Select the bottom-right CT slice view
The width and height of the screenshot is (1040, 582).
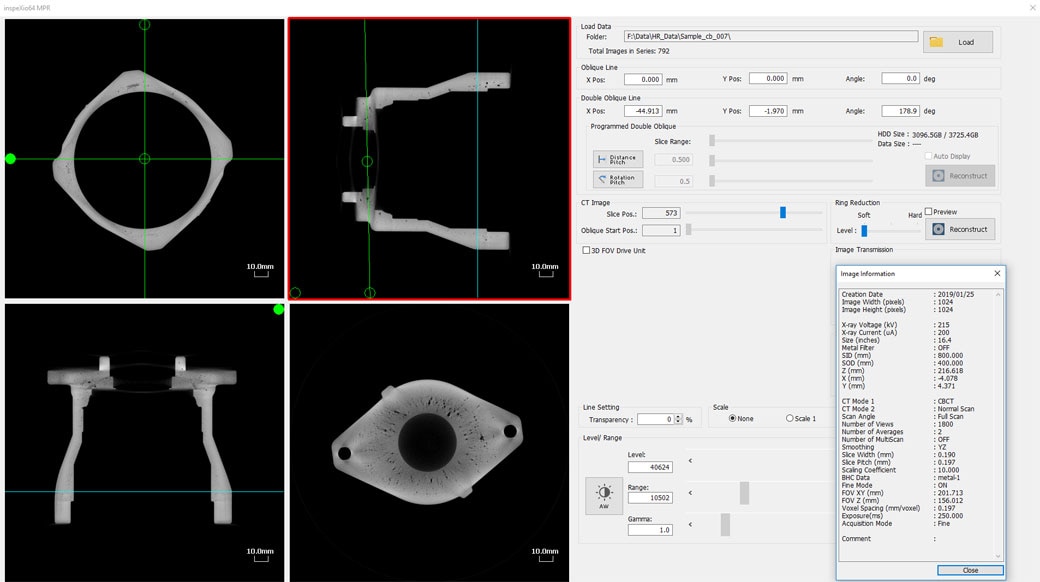tap(429, 442)
